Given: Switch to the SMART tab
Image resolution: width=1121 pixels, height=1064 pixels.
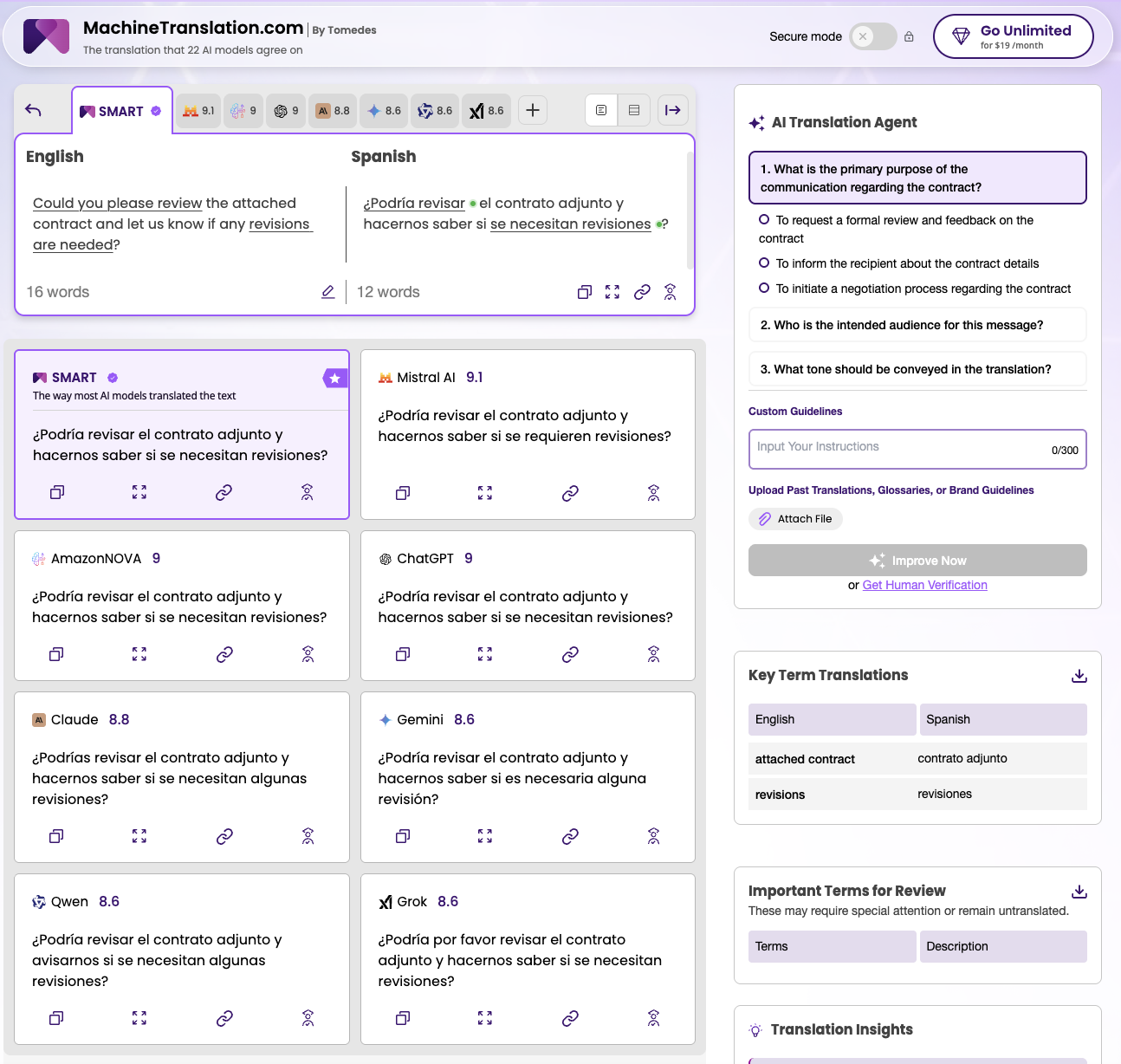Looking at the screenshot, I should pos(121,111).
